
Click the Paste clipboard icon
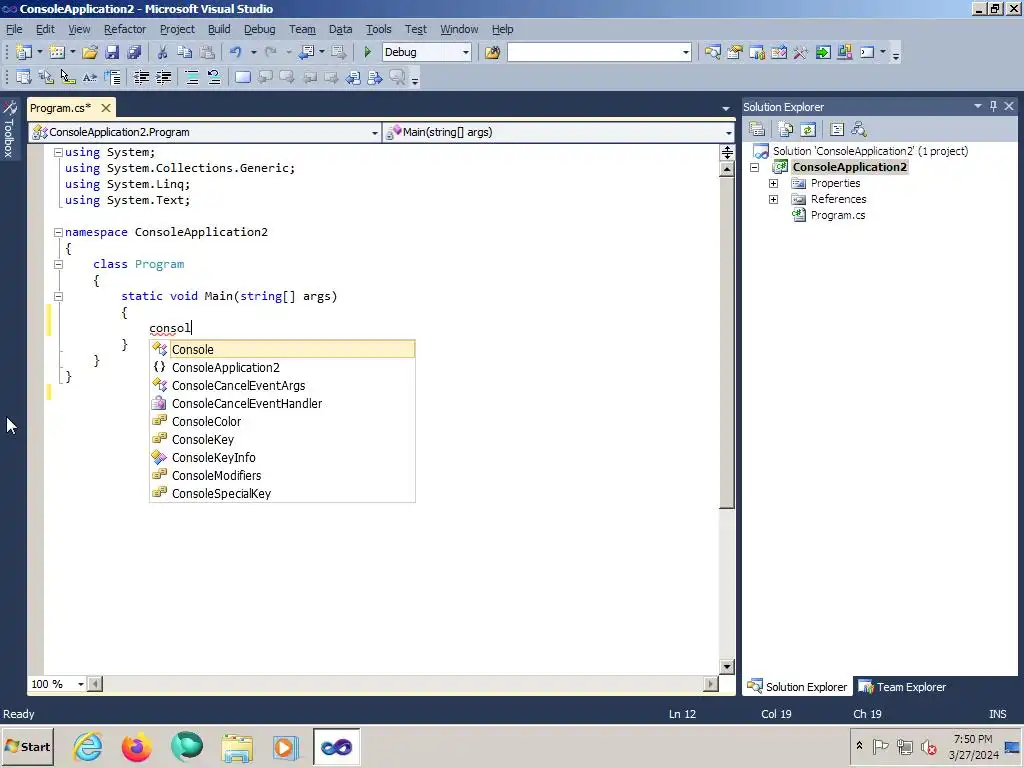tap(207, 52)
